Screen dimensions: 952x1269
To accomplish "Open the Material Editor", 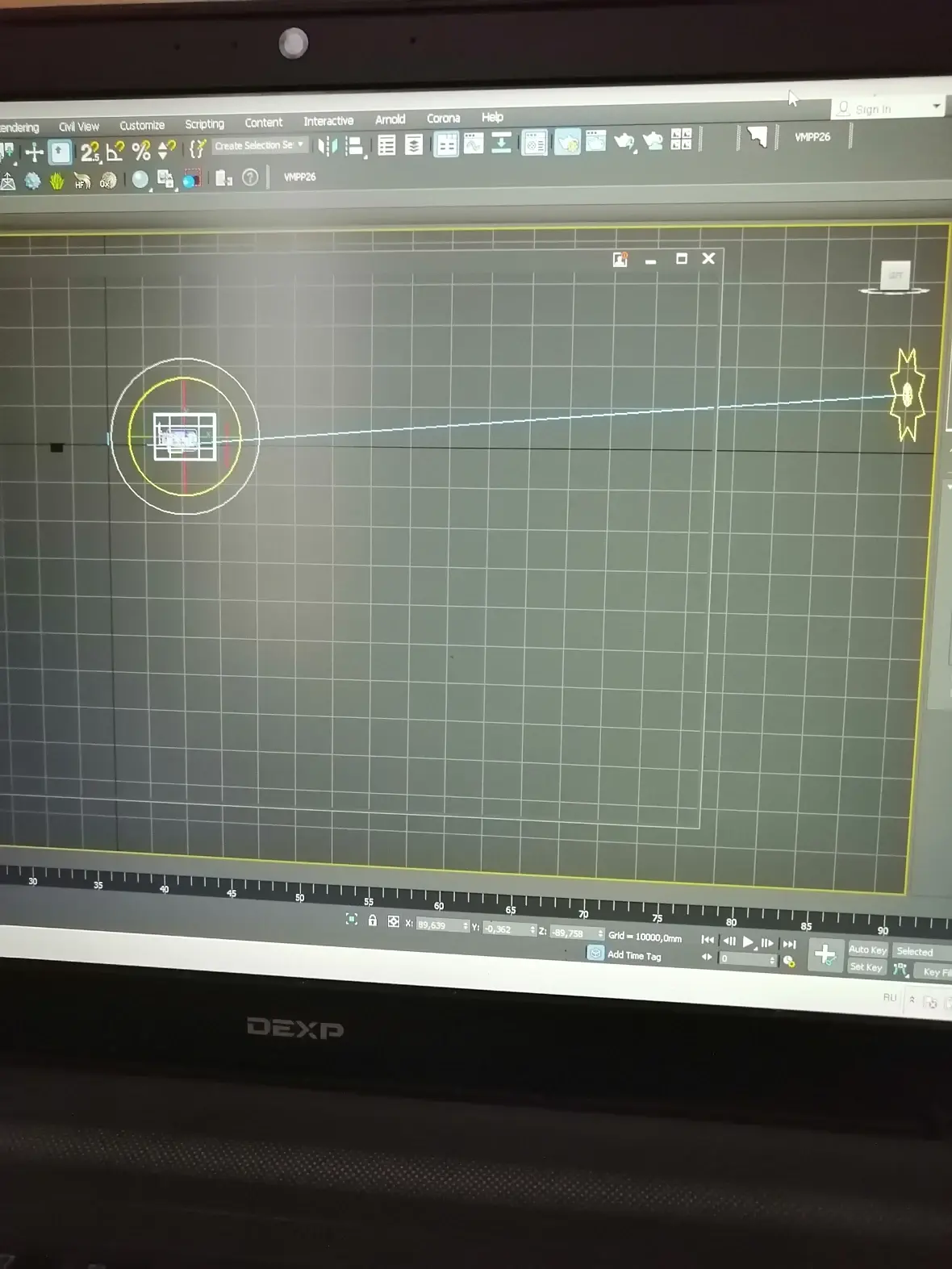I will [x=534, y=144].
